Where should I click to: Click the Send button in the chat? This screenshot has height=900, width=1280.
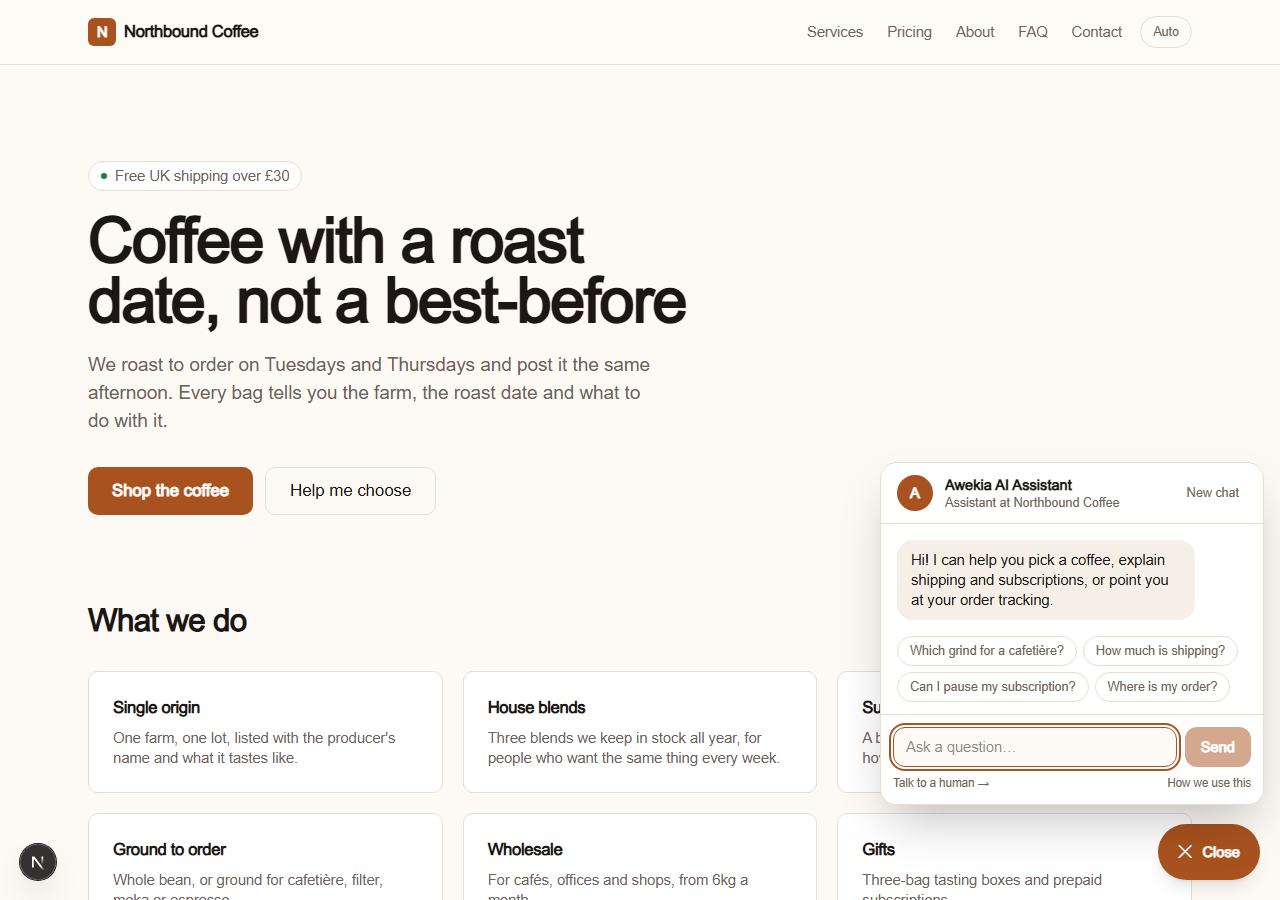coord(1218,747)
